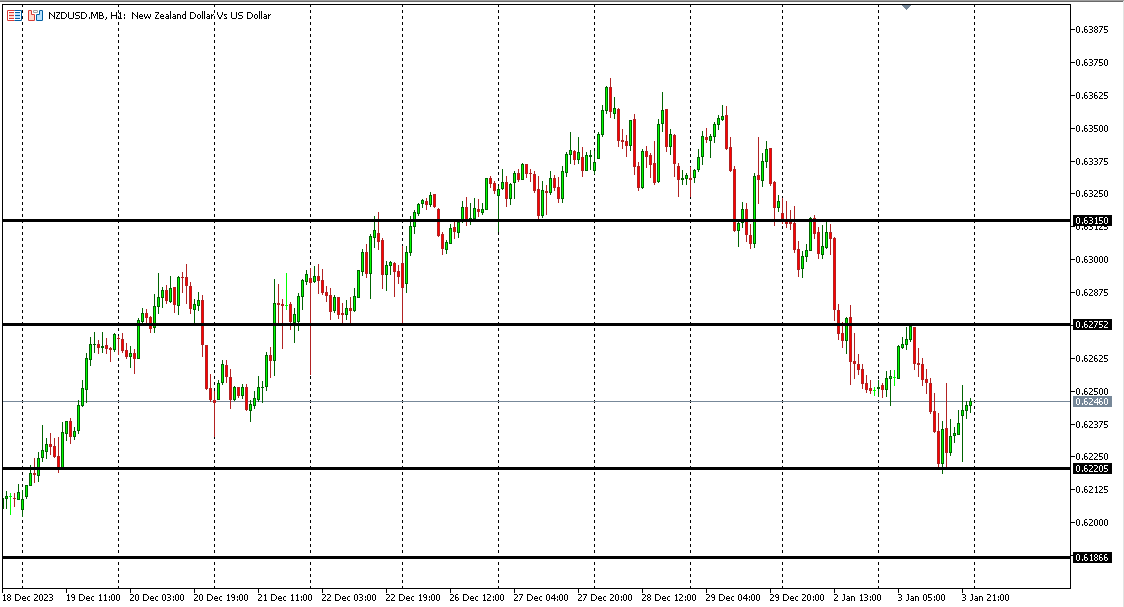Click the 19 Dec 11:00 time label
The height and width of the screenshot is (607, 1124).
[x=93, y=598]
